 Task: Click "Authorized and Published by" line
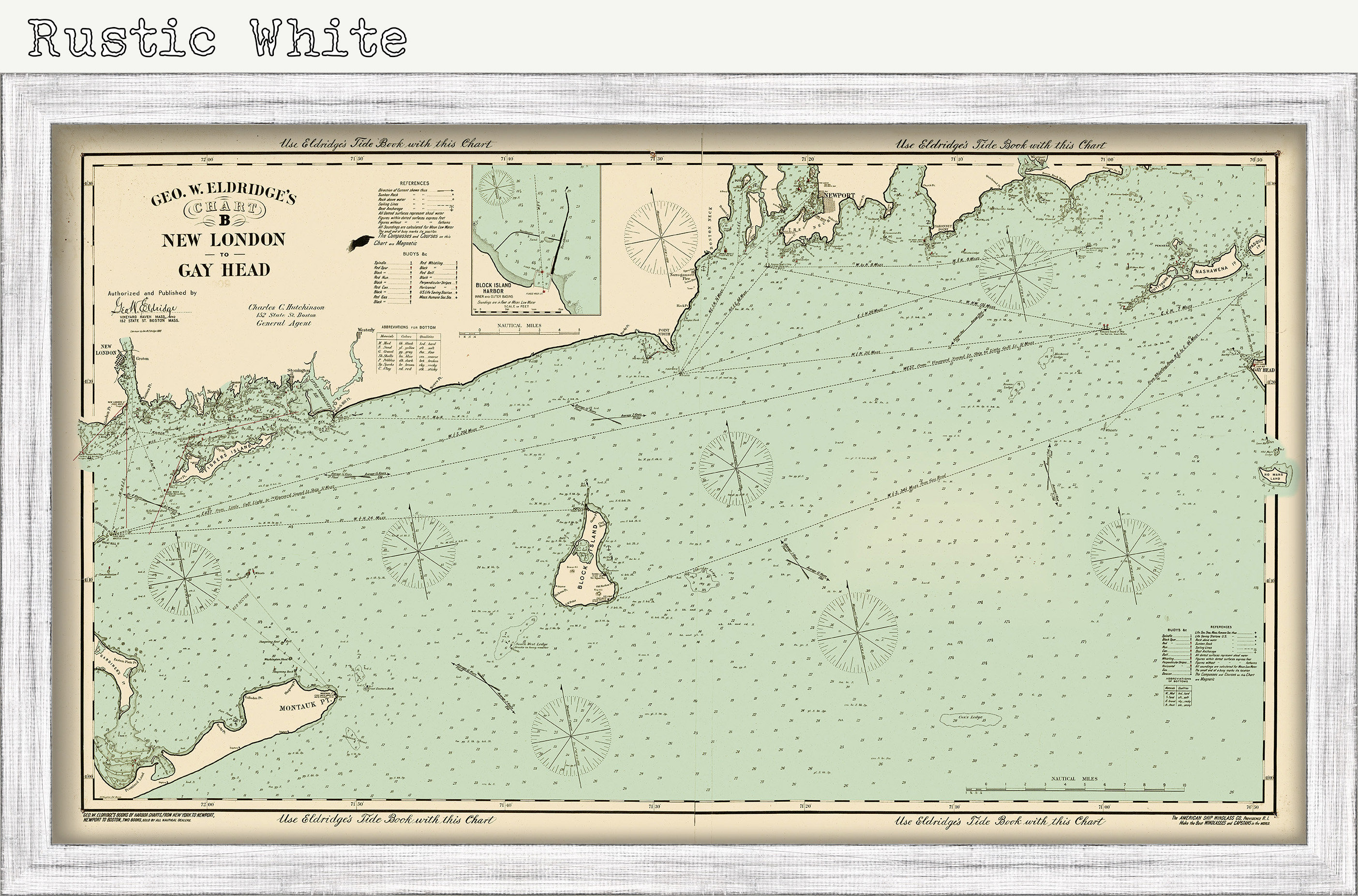tap(152, 293)
